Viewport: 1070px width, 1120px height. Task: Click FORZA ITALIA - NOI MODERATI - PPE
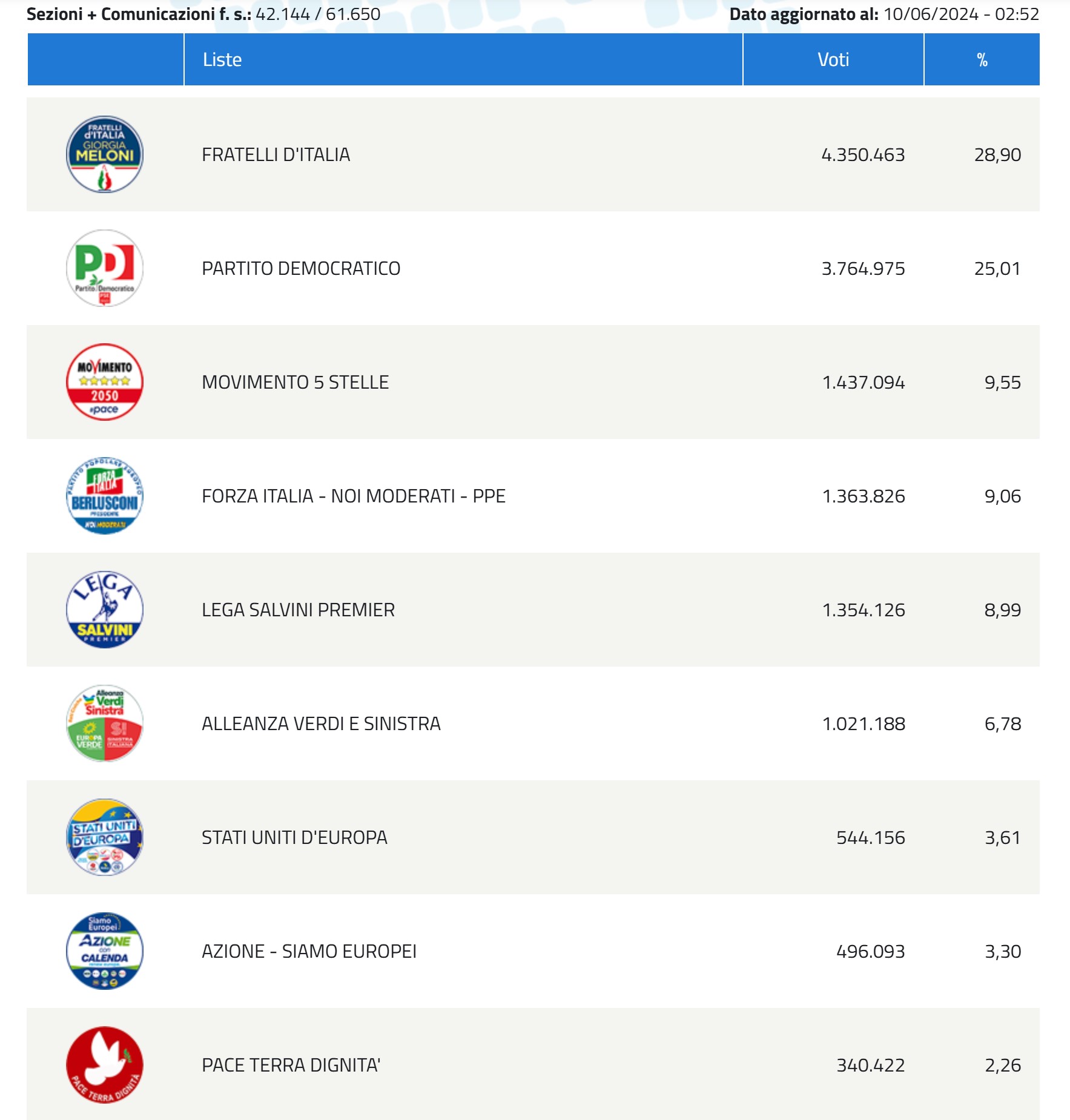tap(353, 496)
